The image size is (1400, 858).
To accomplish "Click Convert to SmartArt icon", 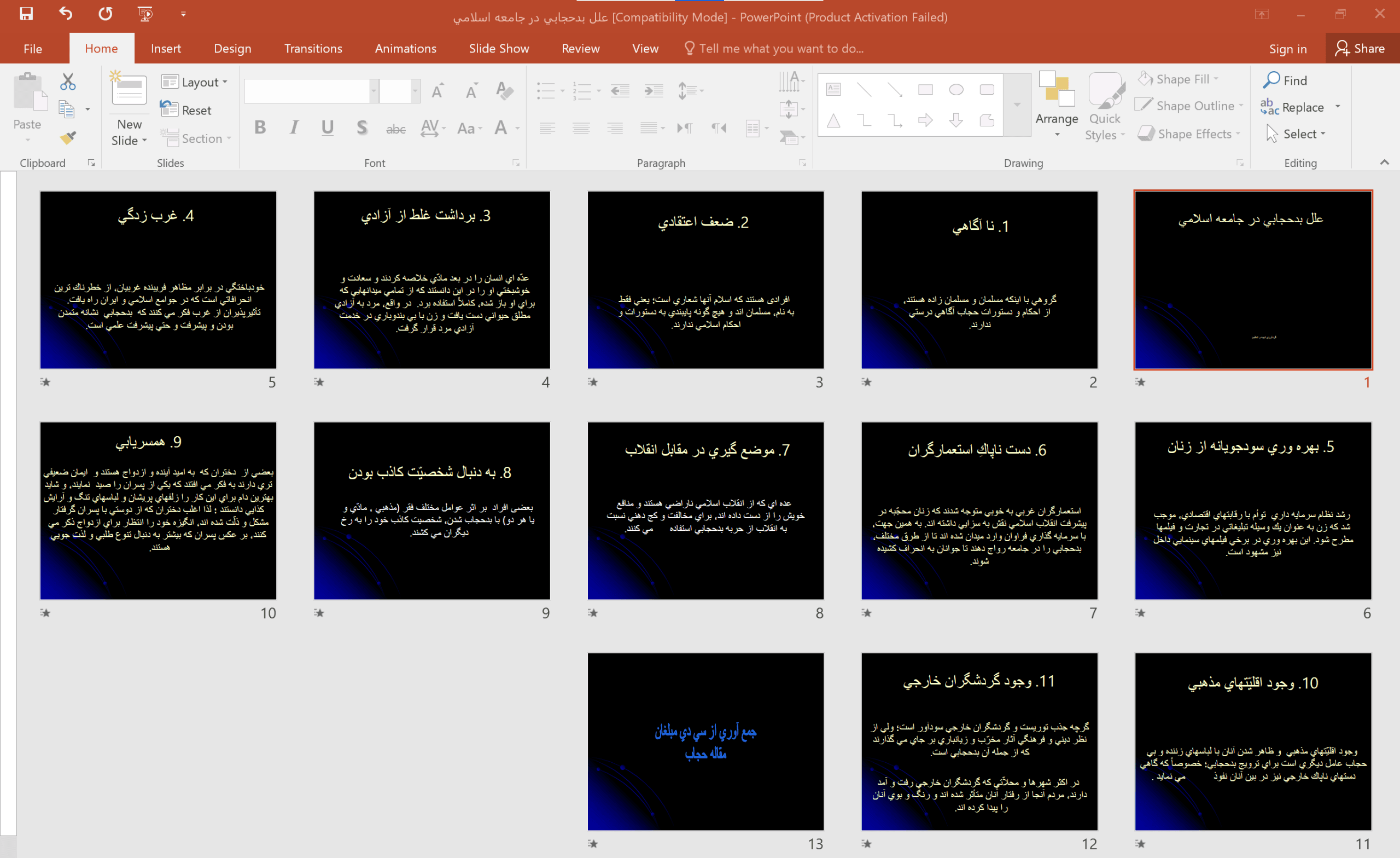I will click(791, 137).
